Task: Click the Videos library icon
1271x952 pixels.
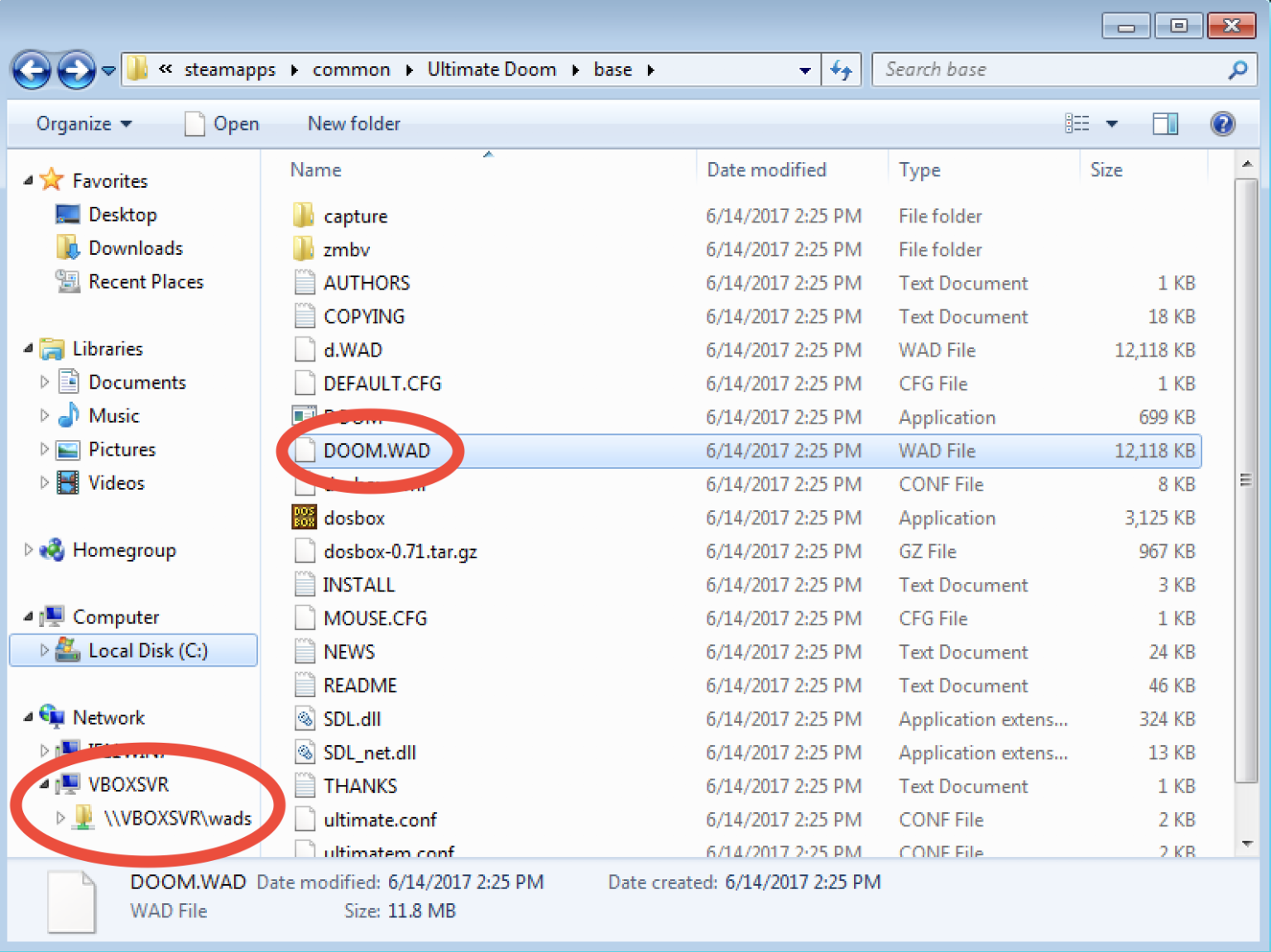Action: [68, 483]
